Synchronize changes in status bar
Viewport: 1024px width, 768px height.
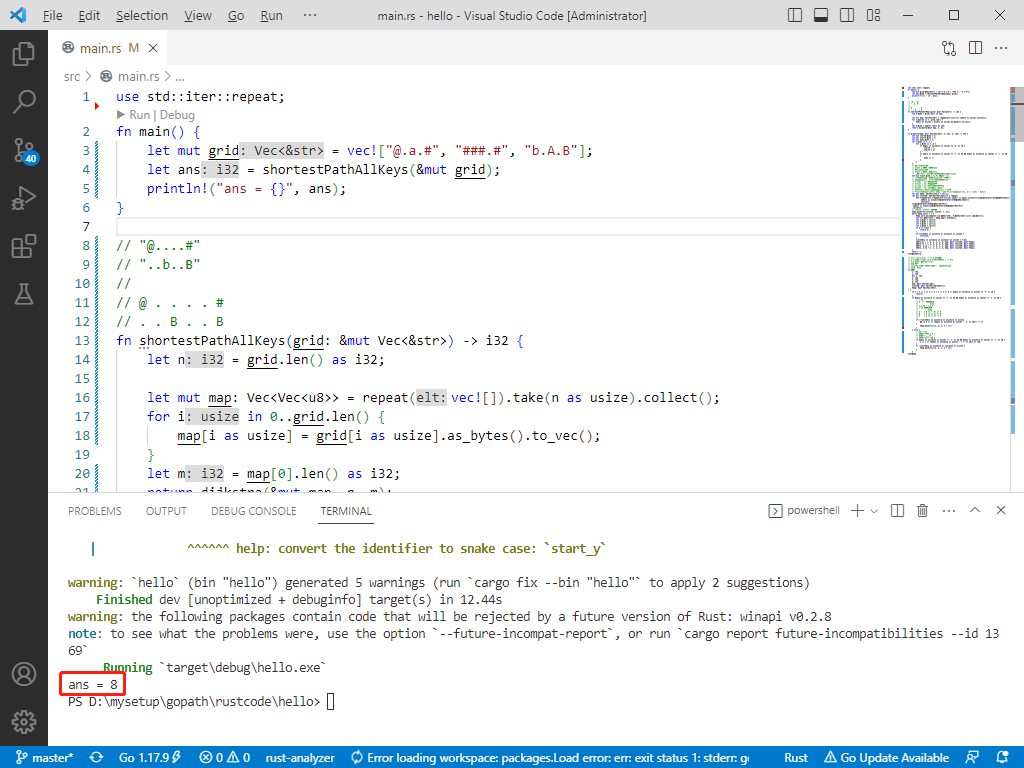tap(96, 758)
